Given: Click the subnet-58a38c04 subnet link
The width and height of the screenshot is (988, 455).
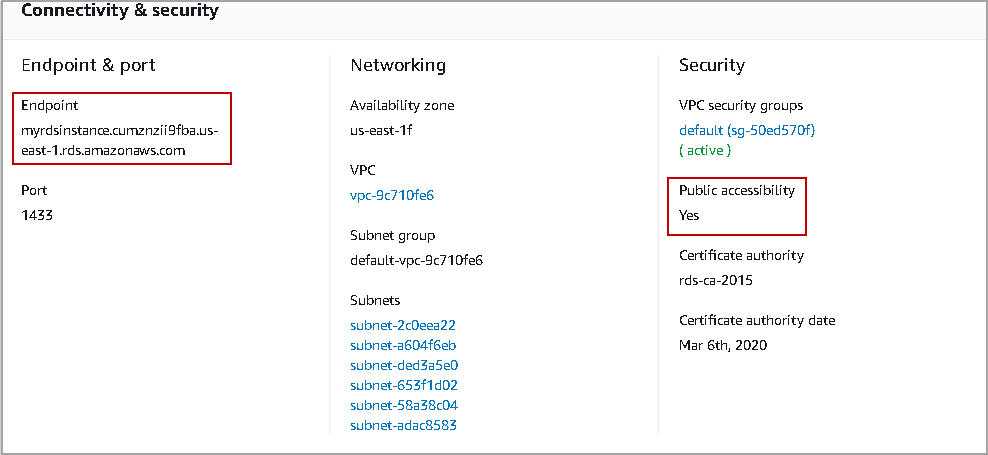Looking at the screenshot, I should (403, 405).
